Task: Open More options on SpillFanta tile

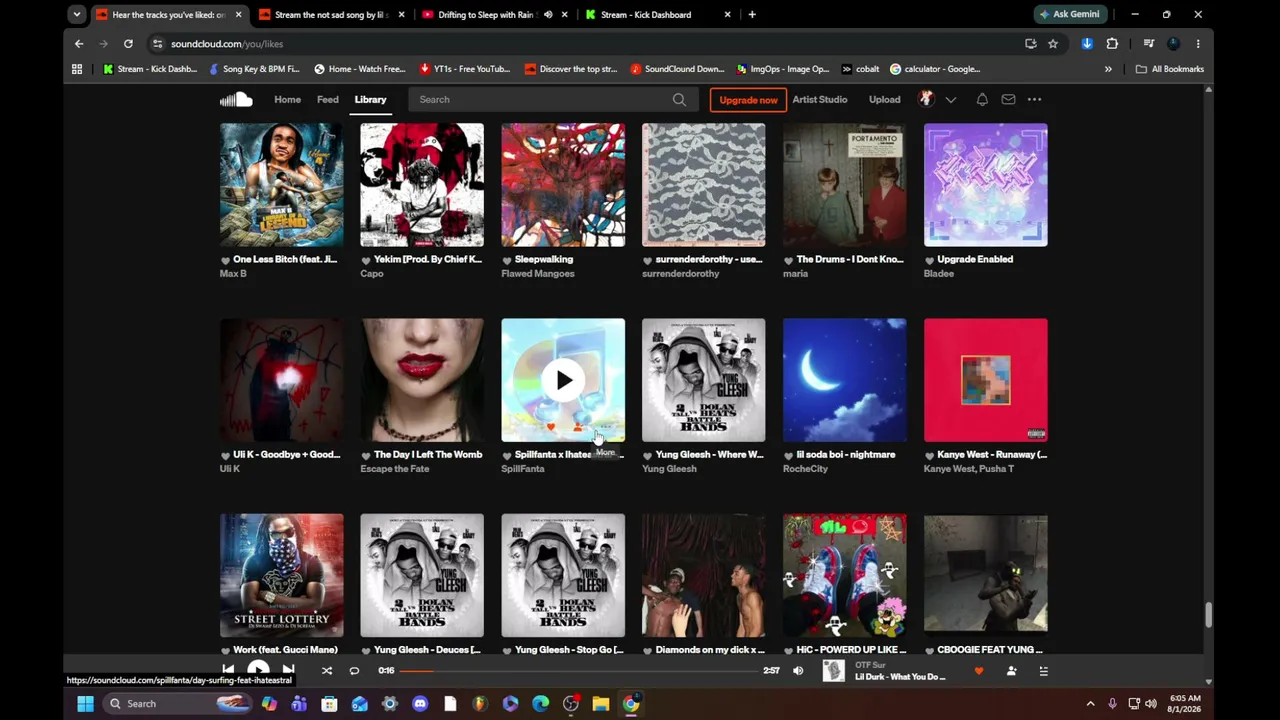Action: (604, 428)
